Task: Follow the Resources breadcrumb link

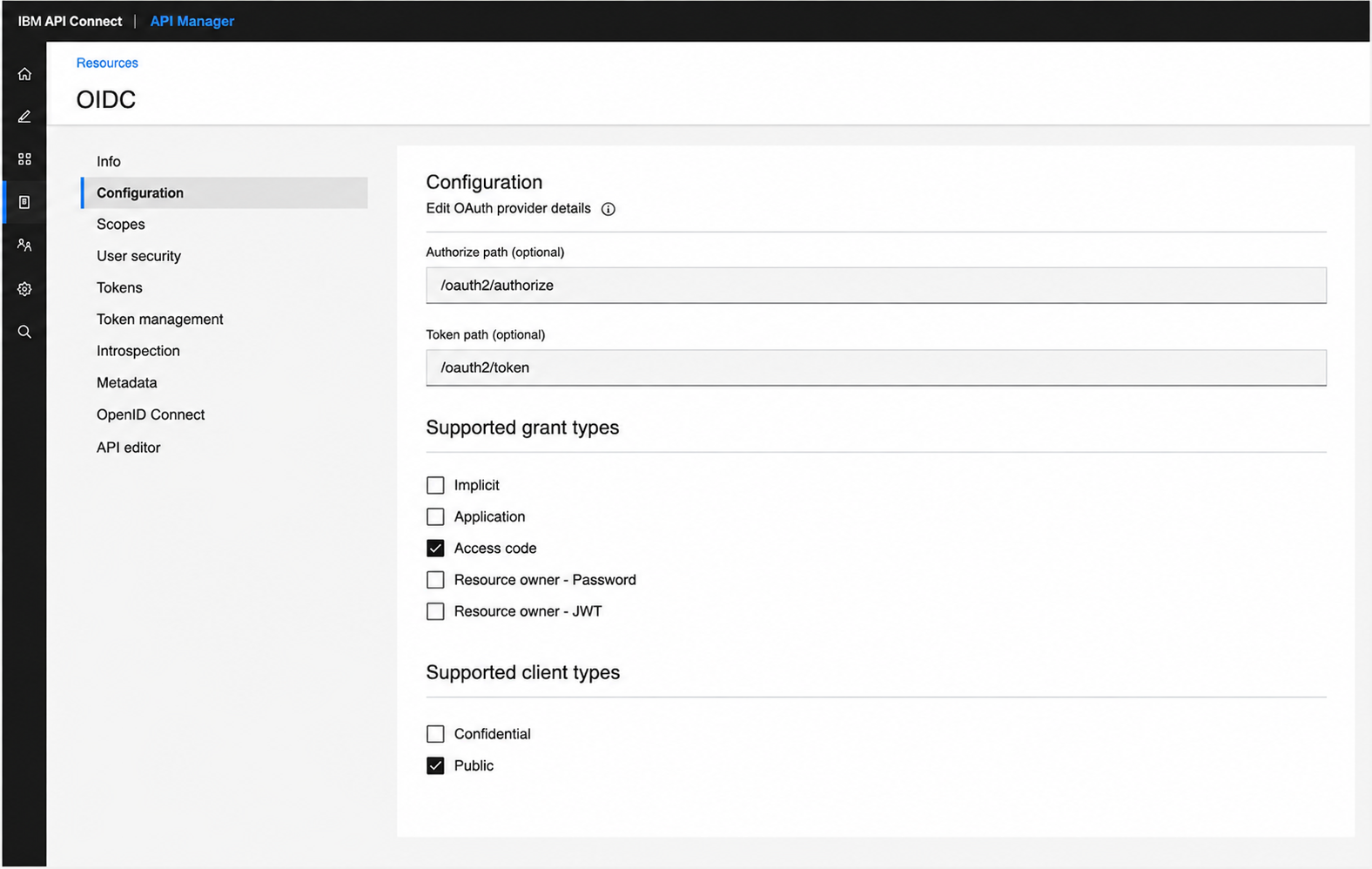Action: tap(107, 63)
